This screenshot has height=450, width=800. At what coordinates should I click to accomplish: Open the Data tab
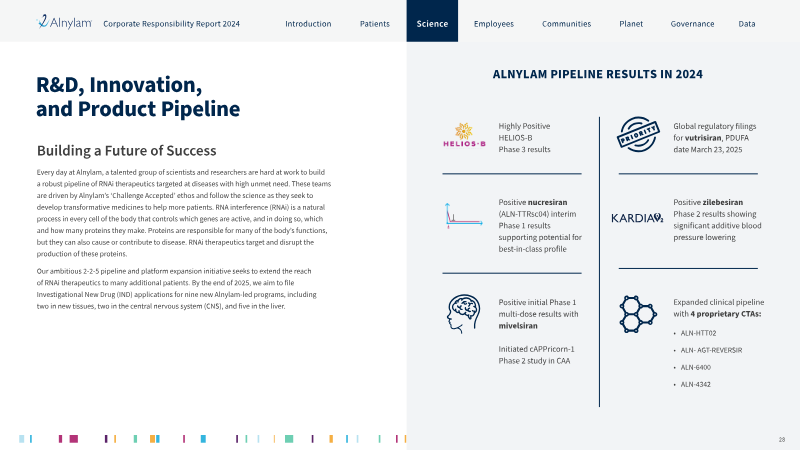coord(747,23)
